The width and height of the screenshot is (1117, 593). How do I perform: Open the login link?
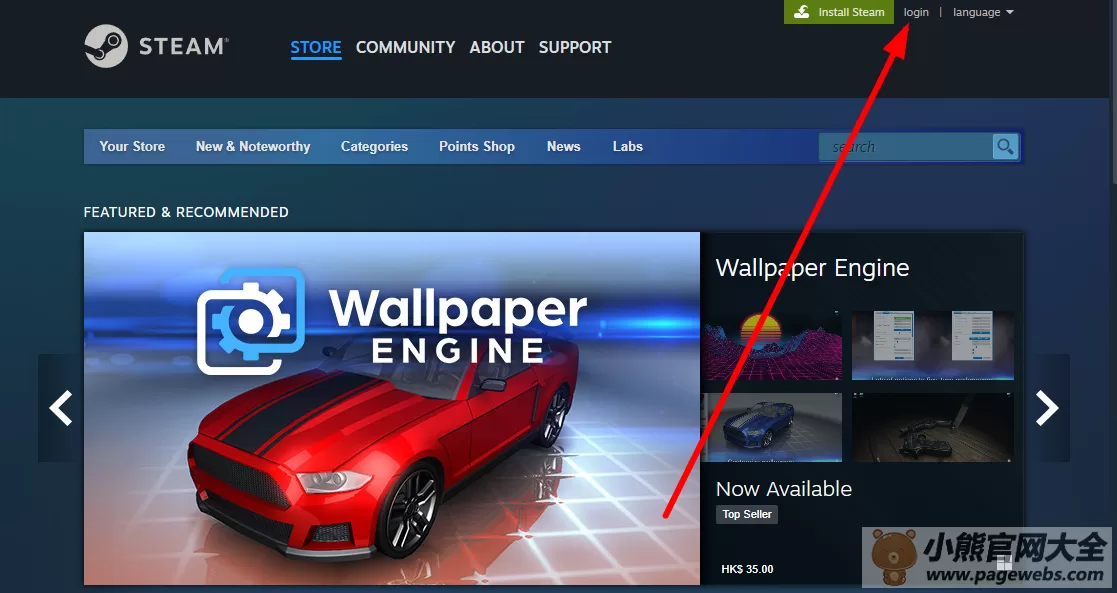click(916, 12)
